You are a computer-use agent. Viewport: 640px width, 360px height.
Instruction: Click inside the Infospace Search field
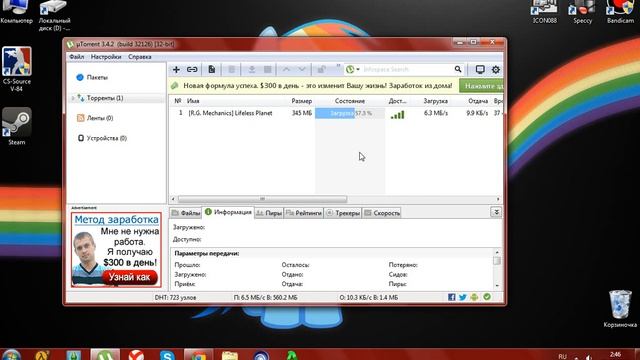[407, 69]
